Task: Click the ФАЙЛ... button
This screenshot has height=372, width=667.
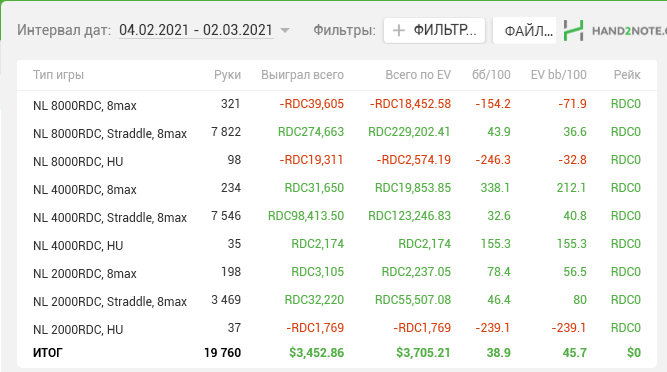Action: [x=524, y=31]
